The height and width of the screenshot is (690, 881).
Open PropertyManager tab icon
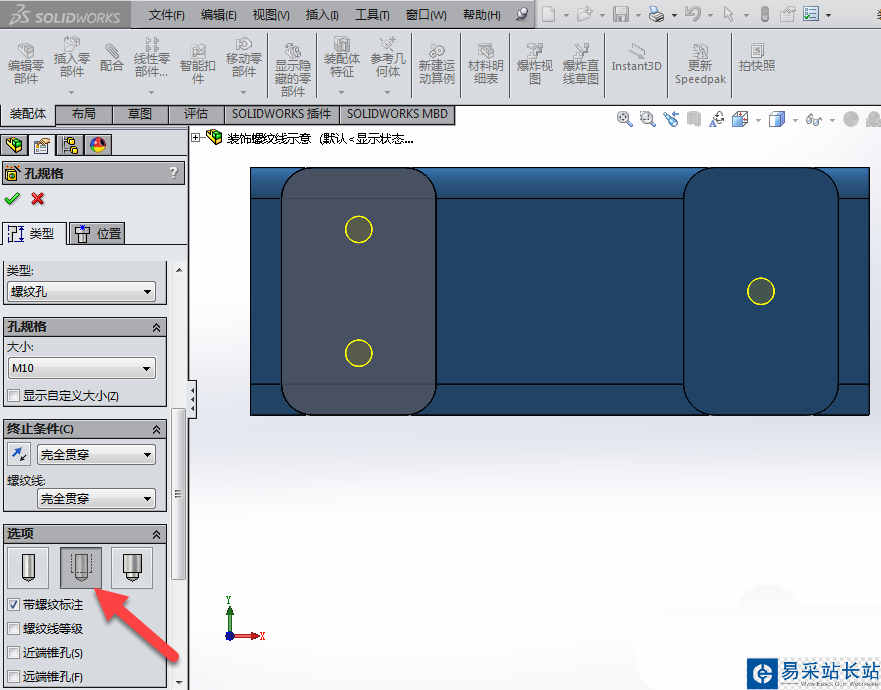pyautogui.click(x=42, y=146)
